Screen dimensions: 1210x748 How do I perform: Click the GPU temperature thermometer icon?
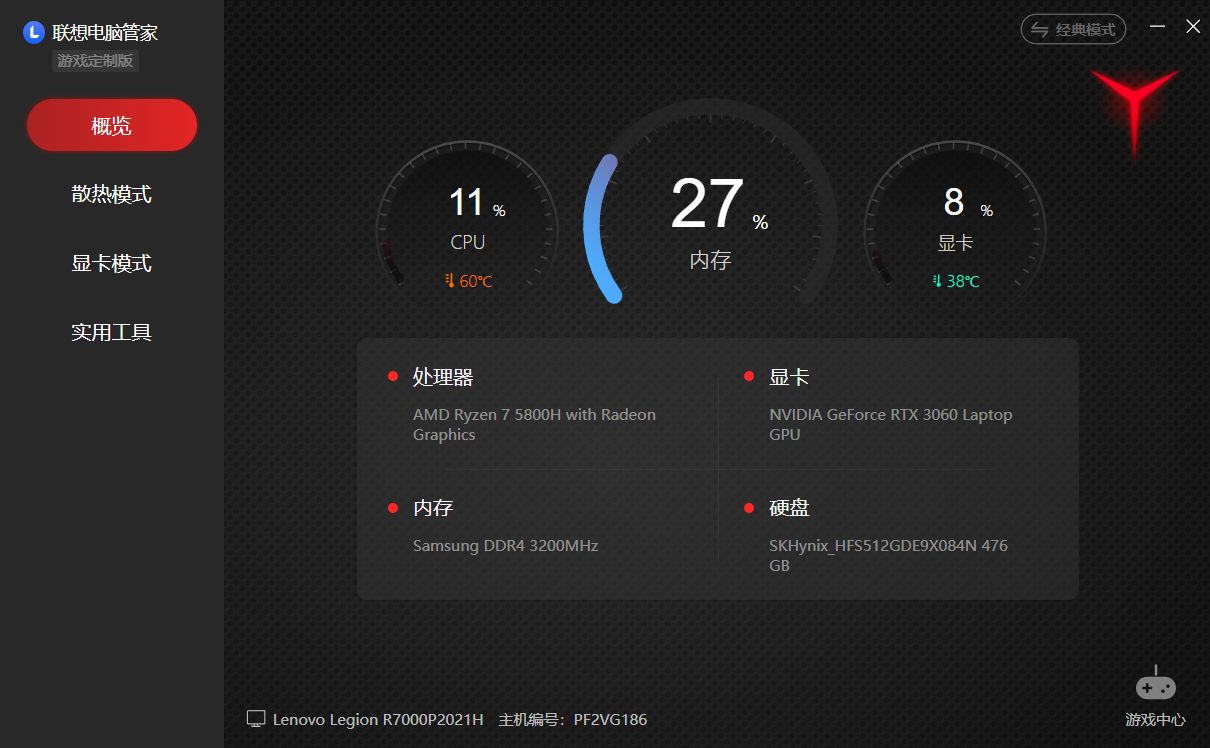[x=938, y=281]
